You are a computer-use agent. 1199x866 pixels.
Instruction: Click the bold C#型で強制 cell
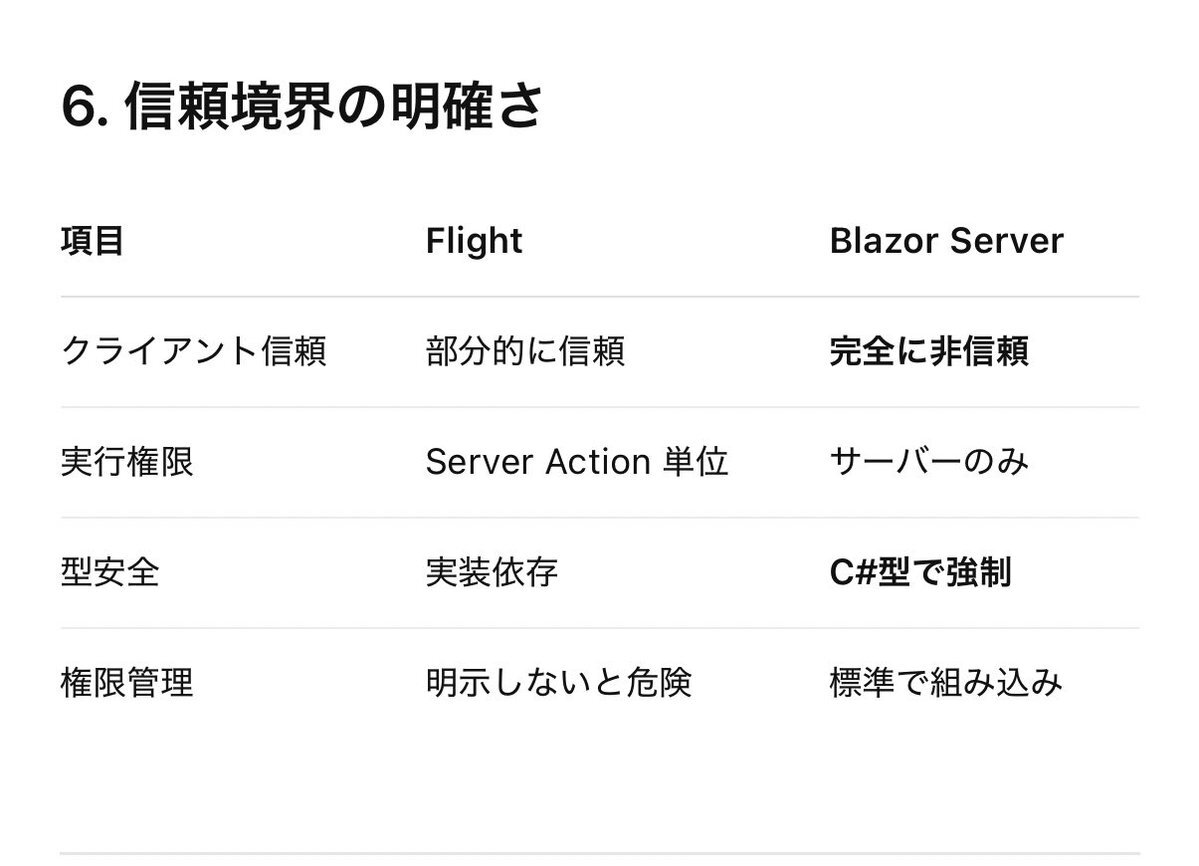[920, 572]
